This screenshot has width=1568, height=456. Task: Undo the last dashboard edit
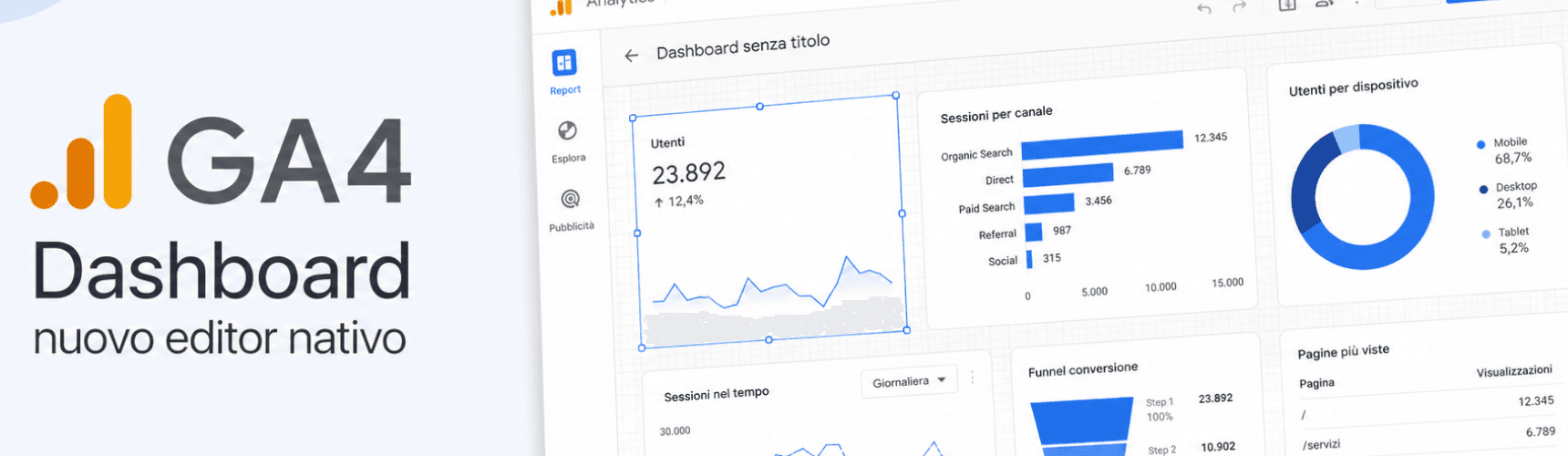coord(1204,8)
